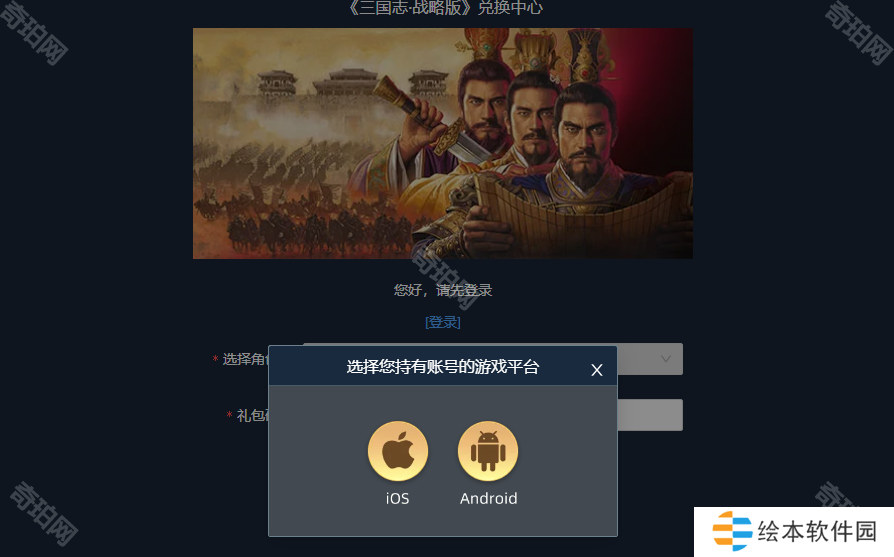Expand the role selection dropdown chevron

(x=665, y=359)
